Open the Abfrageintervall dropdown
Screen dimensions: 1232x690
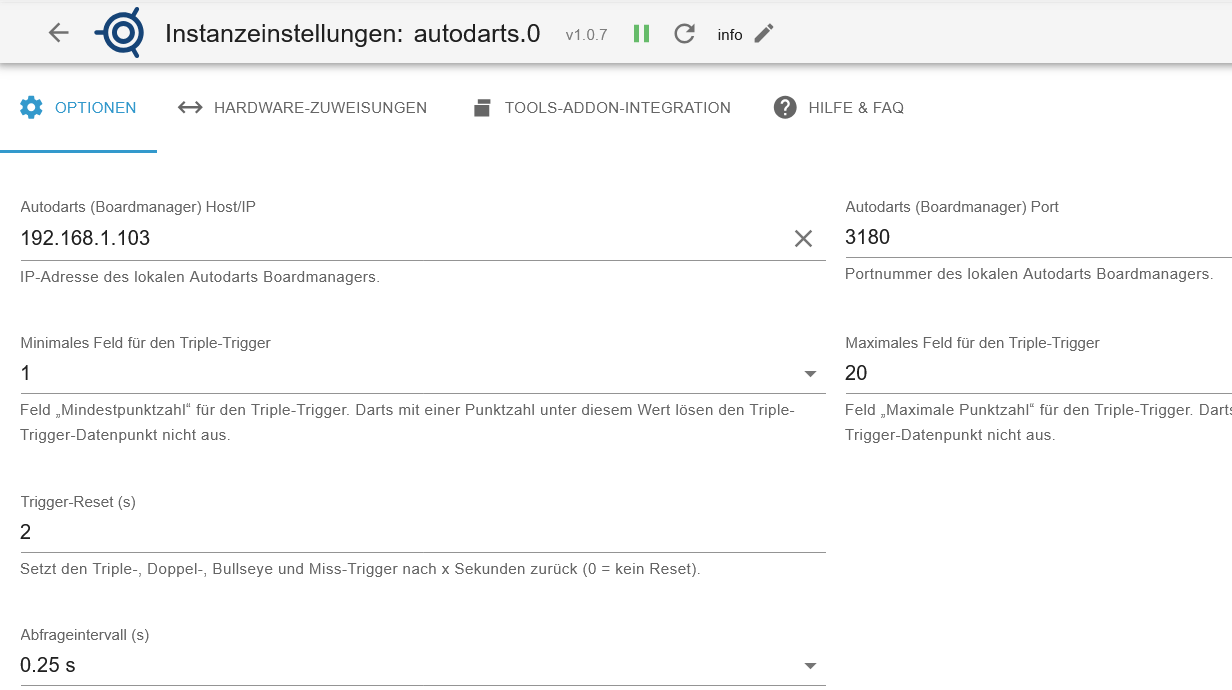[812, 665]
